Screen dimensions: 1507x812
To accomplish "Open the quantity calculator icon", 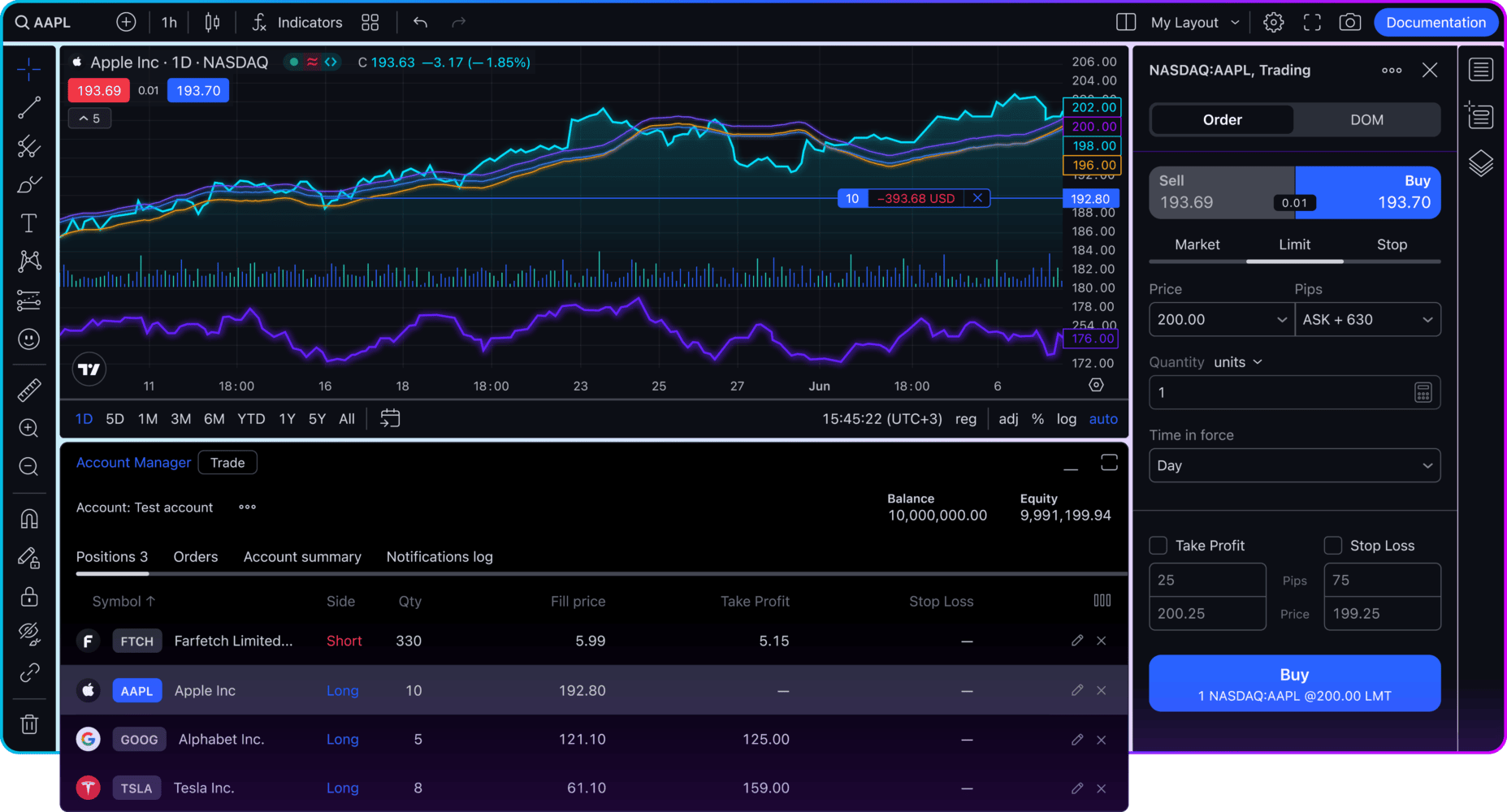I will (x=1423, y=393).
